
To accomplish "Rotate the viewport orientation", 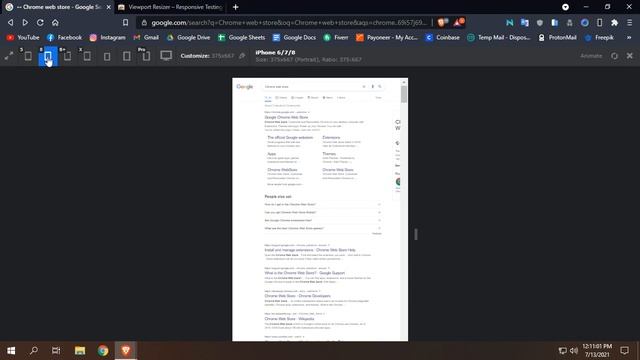I will [614, 56].
